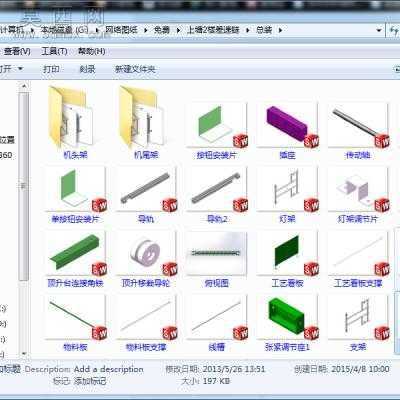Go to 上墙2线差速链 in breadcrumb
The image size is (400, 400).
(213, 30)
